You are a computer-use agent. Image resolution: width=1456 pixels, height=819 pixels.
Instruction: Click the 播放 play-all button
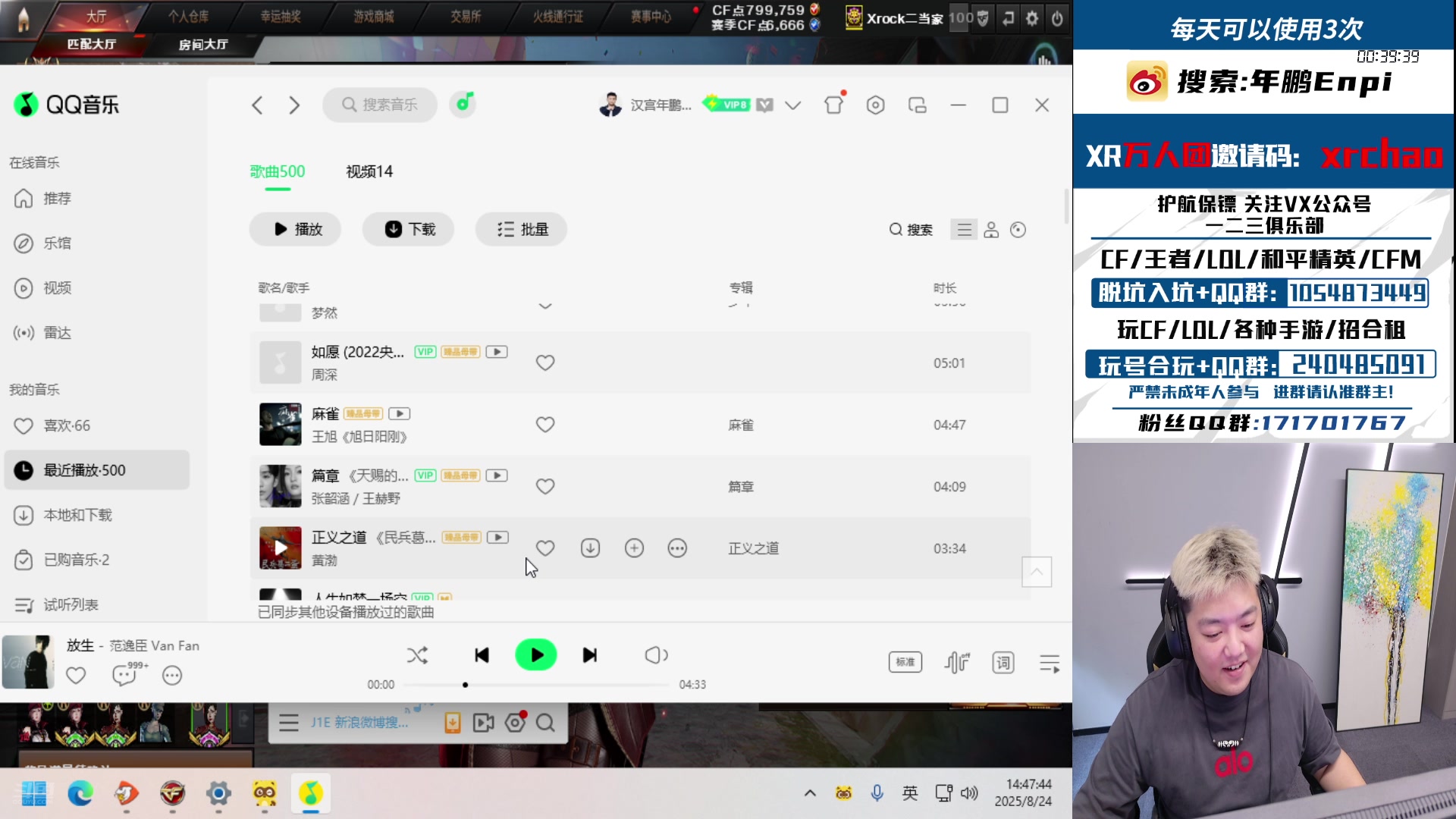[x=296, y=229]
